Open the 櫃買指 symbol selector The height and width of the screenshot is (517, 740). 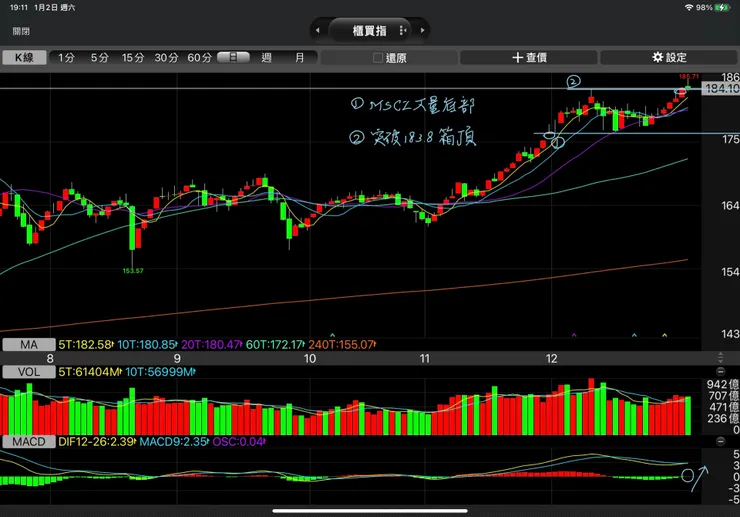[369, 31]
